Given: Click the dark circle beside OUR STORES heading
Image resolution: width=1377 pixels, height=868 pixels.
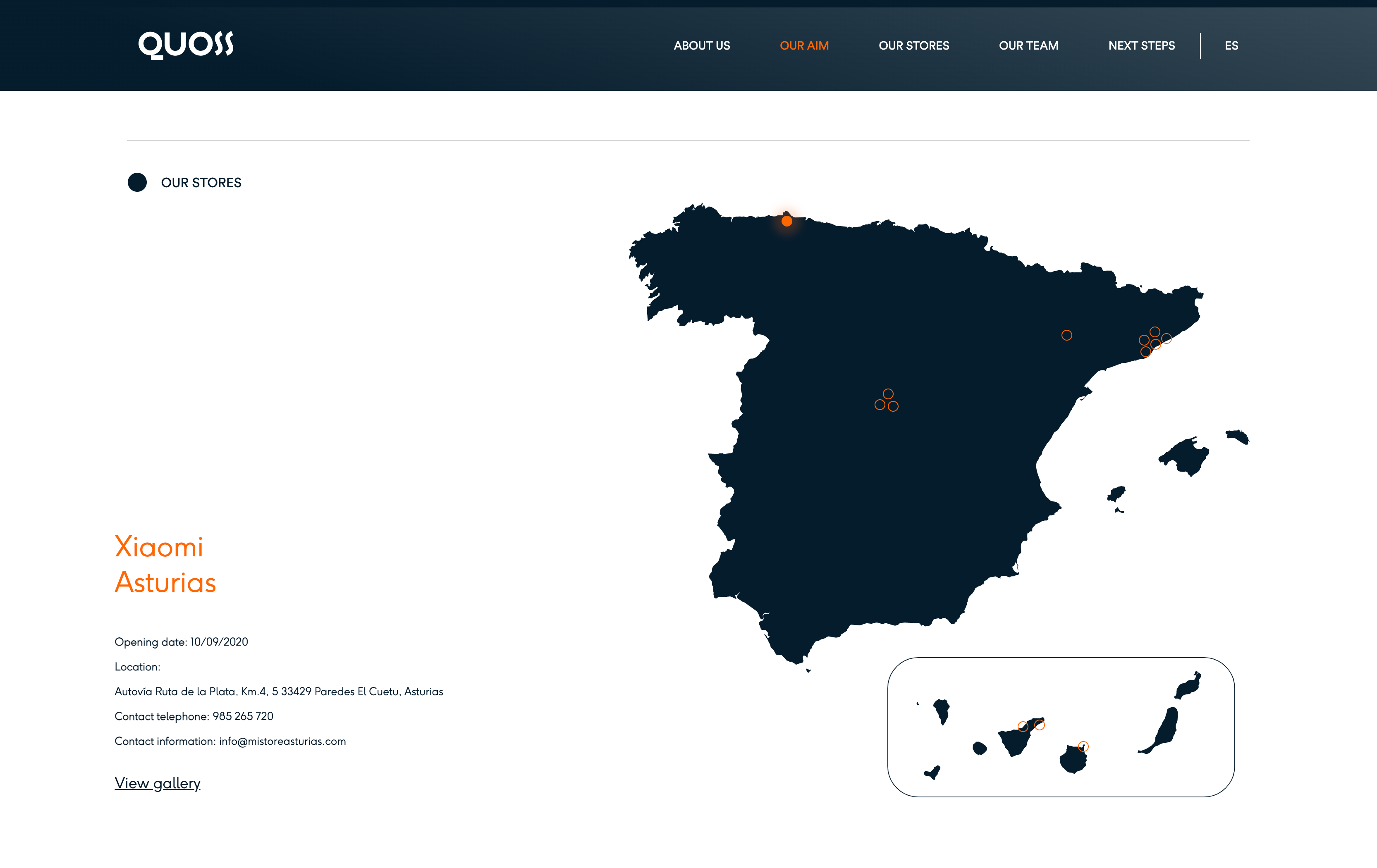Looking at the screenshot, I should coord(137,182).
